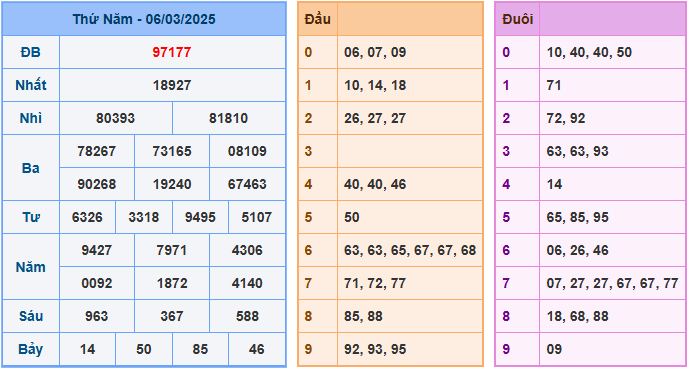Select Đầu row values 26, 27, 27

(375, 118)
